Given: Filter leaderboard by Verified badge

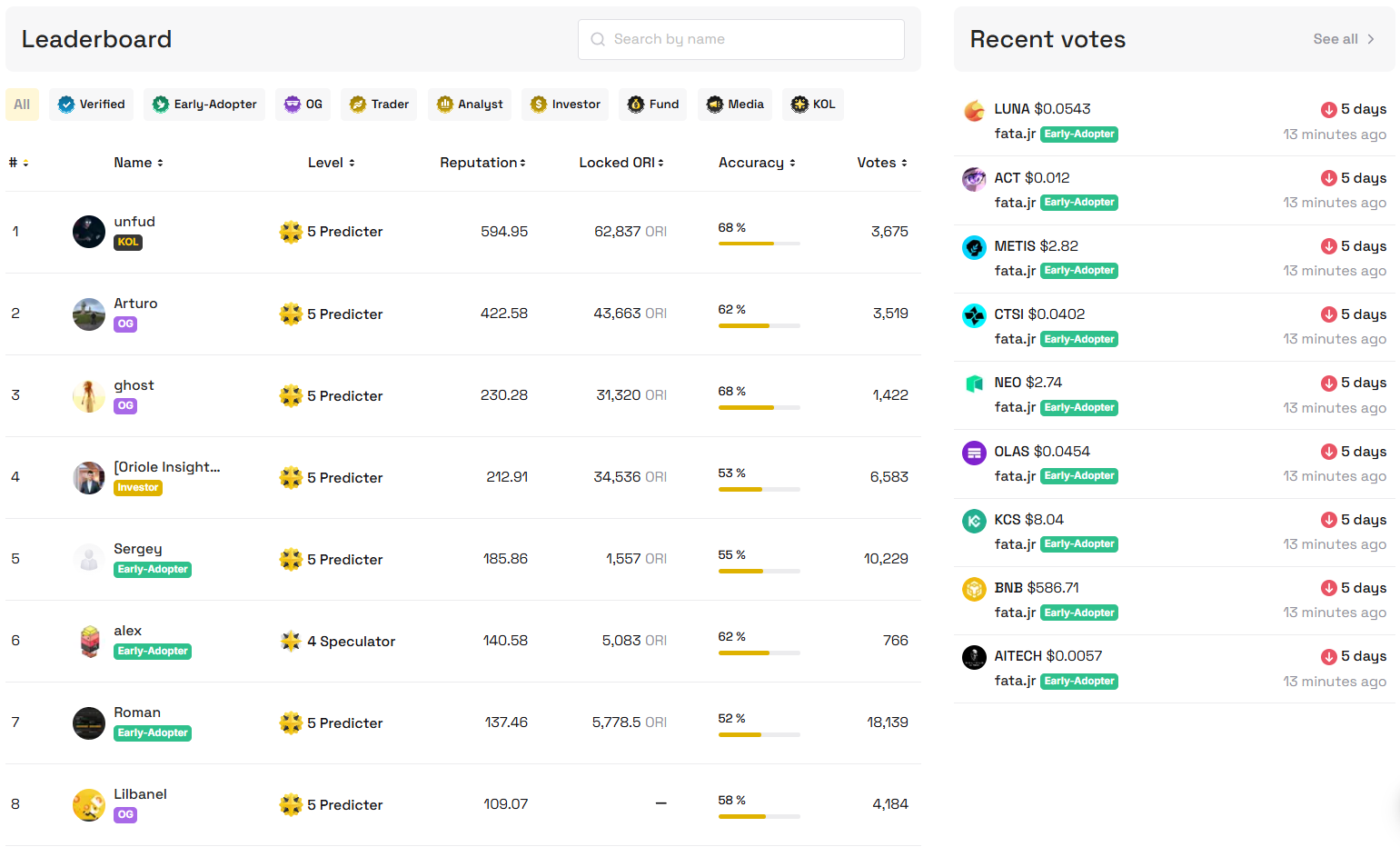Looking at the screenshot, I should pos(92,105).
